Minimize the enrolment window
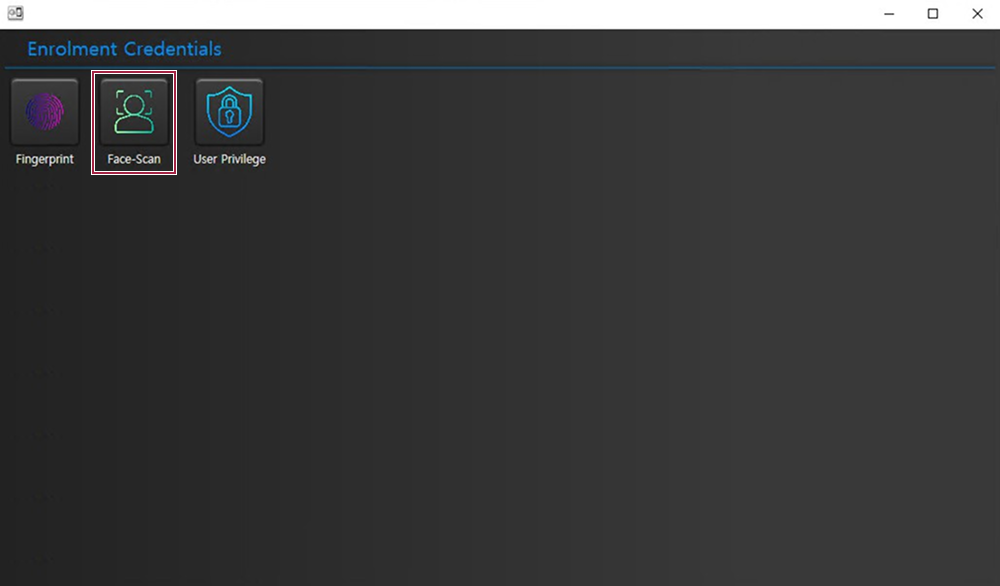Viewport: 1000px width, 586px height. coord(888,14)
